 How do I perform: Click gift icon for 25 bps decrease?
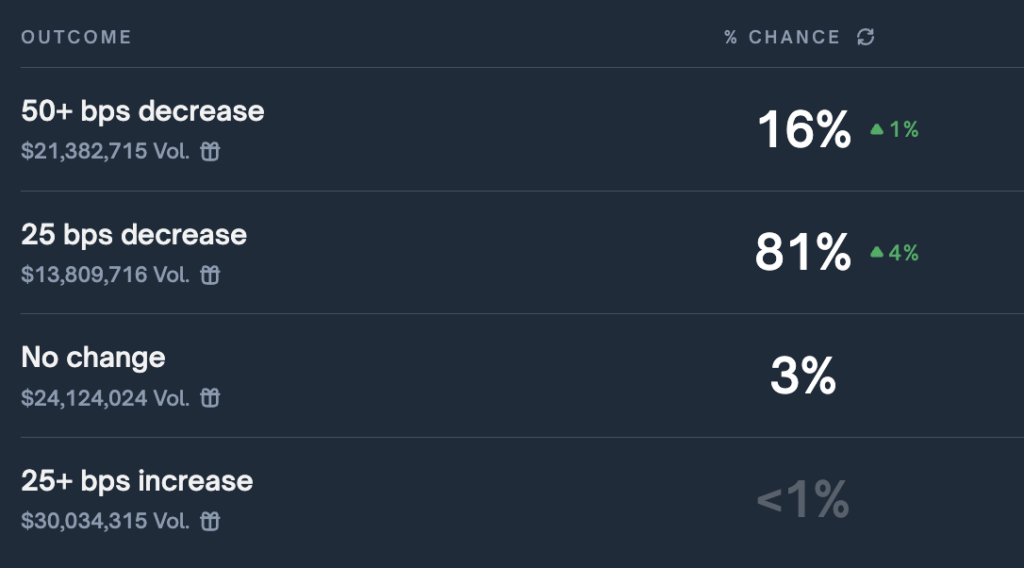coord(210,275)
